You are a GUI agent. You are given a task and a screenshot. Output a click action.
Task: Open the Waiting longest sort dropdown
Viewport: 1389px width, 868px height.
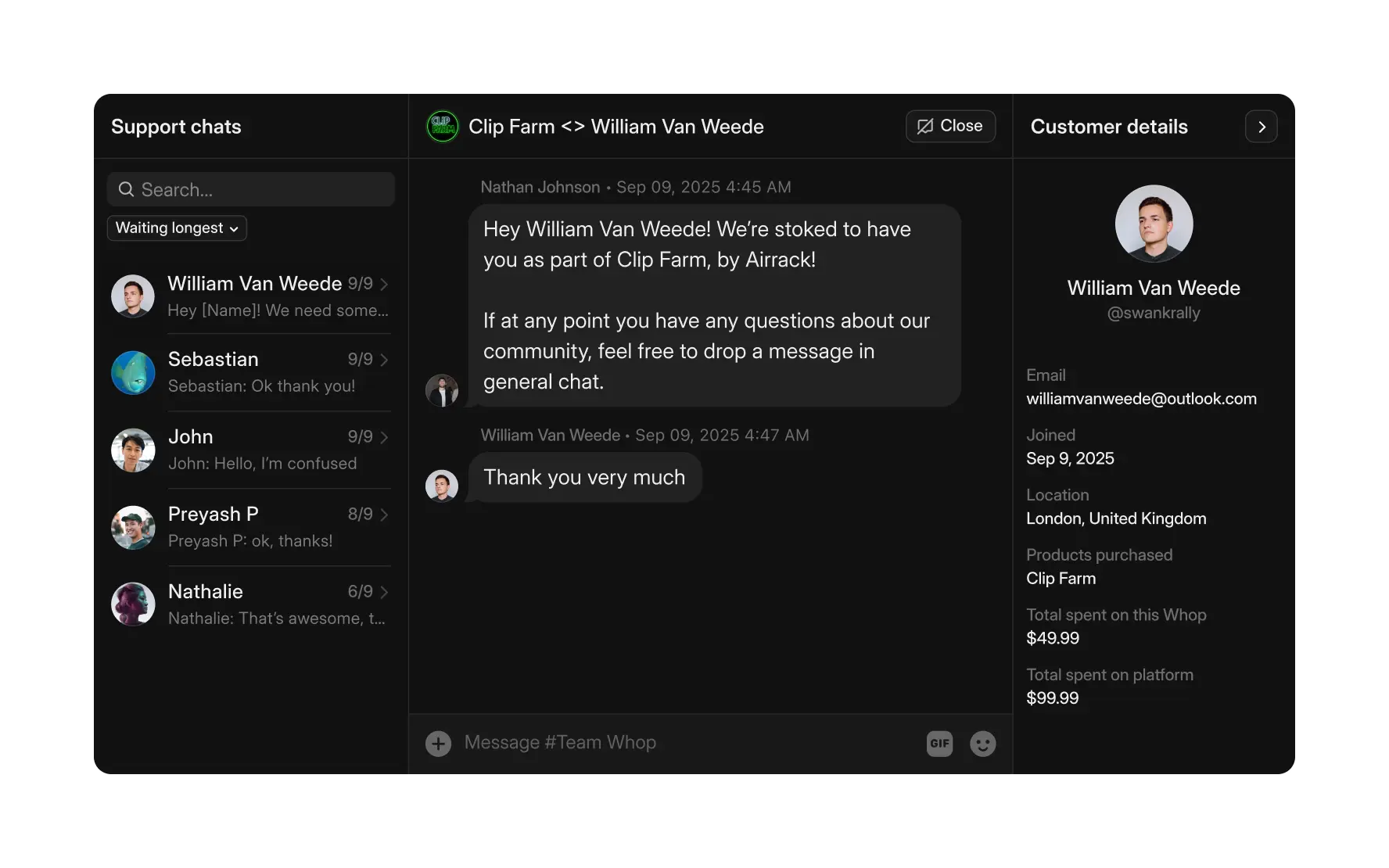[176, 228]
